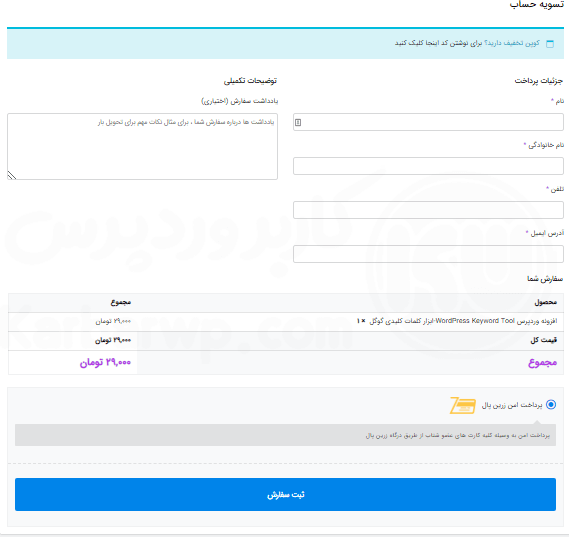The width and height of the screenshot is (569, 537).
Task: Click the coupon calendar icon
Action: coord(550,44)
